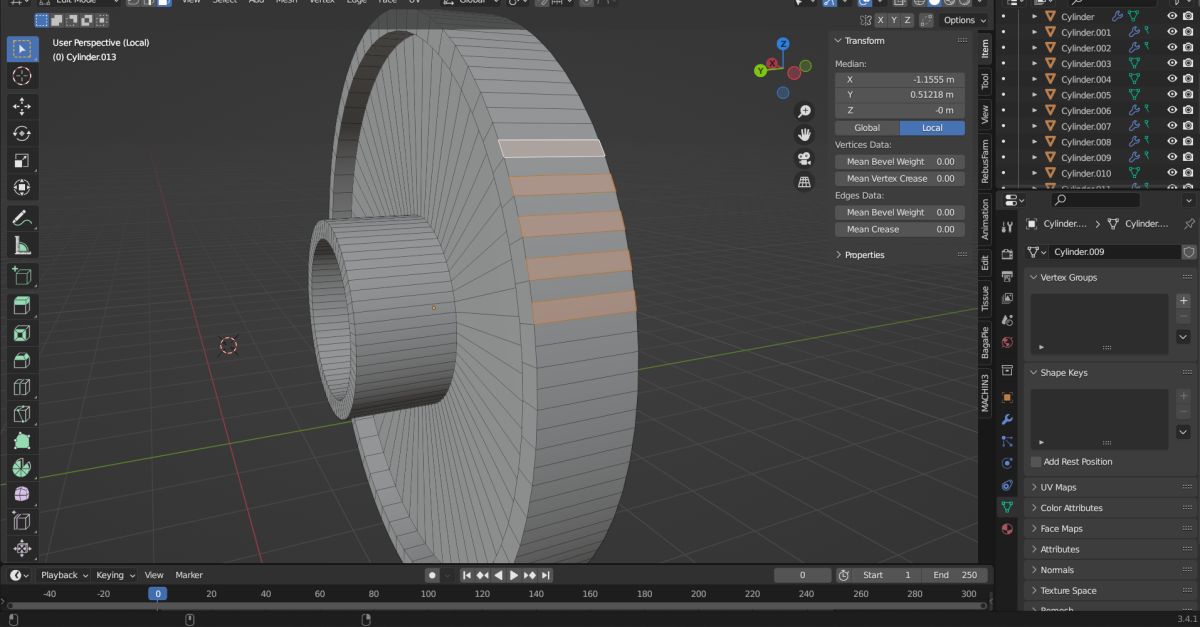Open Tool properties tab in editor

[1007, 228]
